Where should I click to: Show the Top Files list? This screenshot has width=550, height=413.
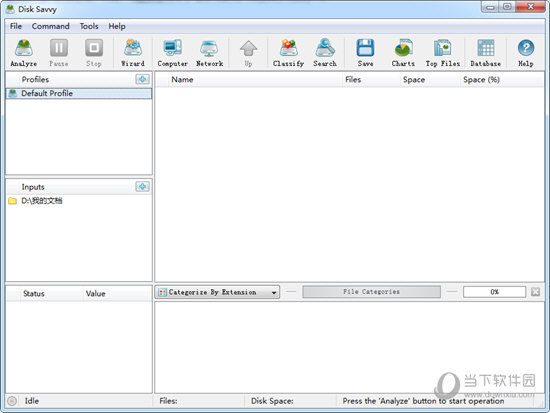pos(443,53)
